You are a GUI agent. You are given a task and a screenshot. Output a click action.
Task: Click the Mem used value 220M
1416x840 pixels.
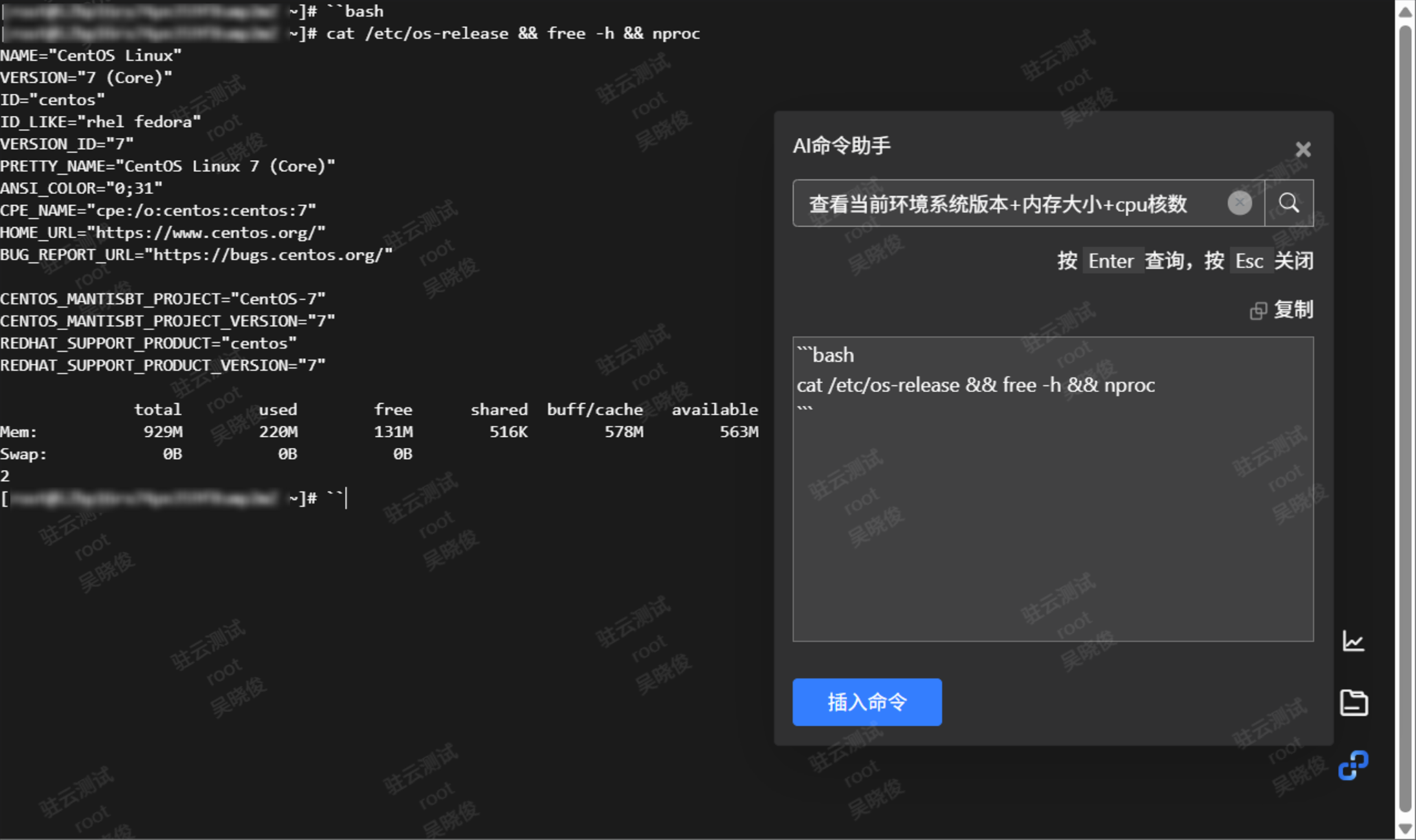(x=278, y=432)
